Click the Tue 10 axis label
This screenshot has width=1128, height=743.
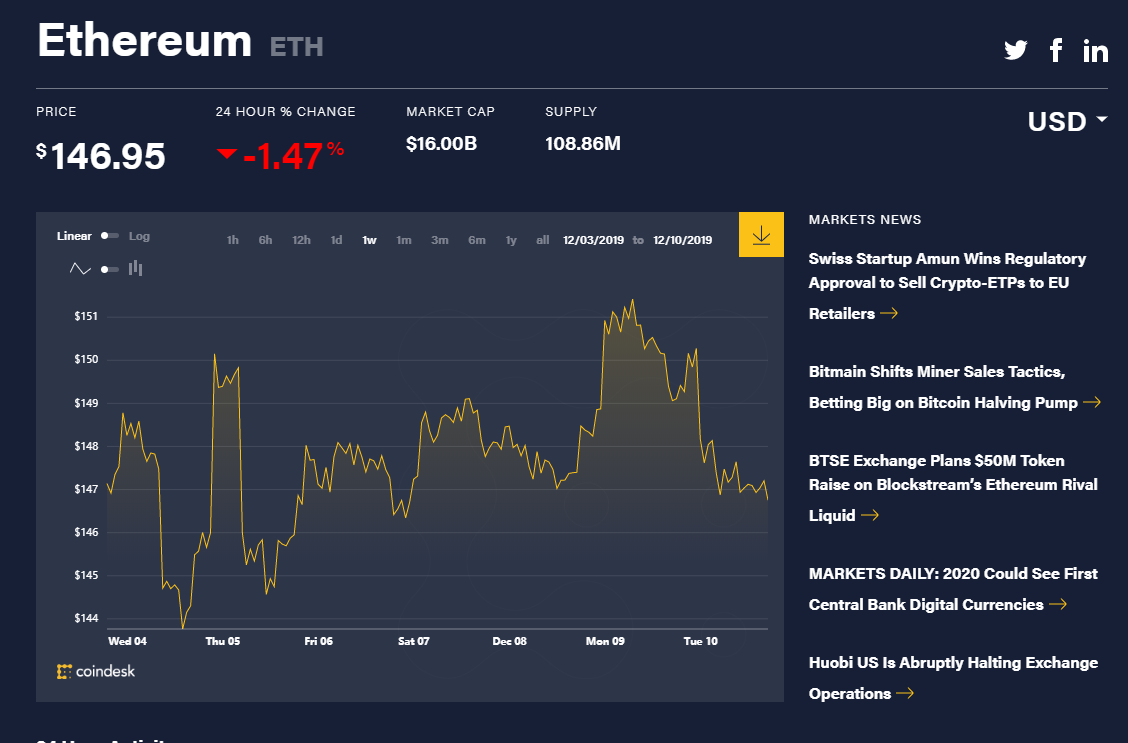(x=700, y=641)
